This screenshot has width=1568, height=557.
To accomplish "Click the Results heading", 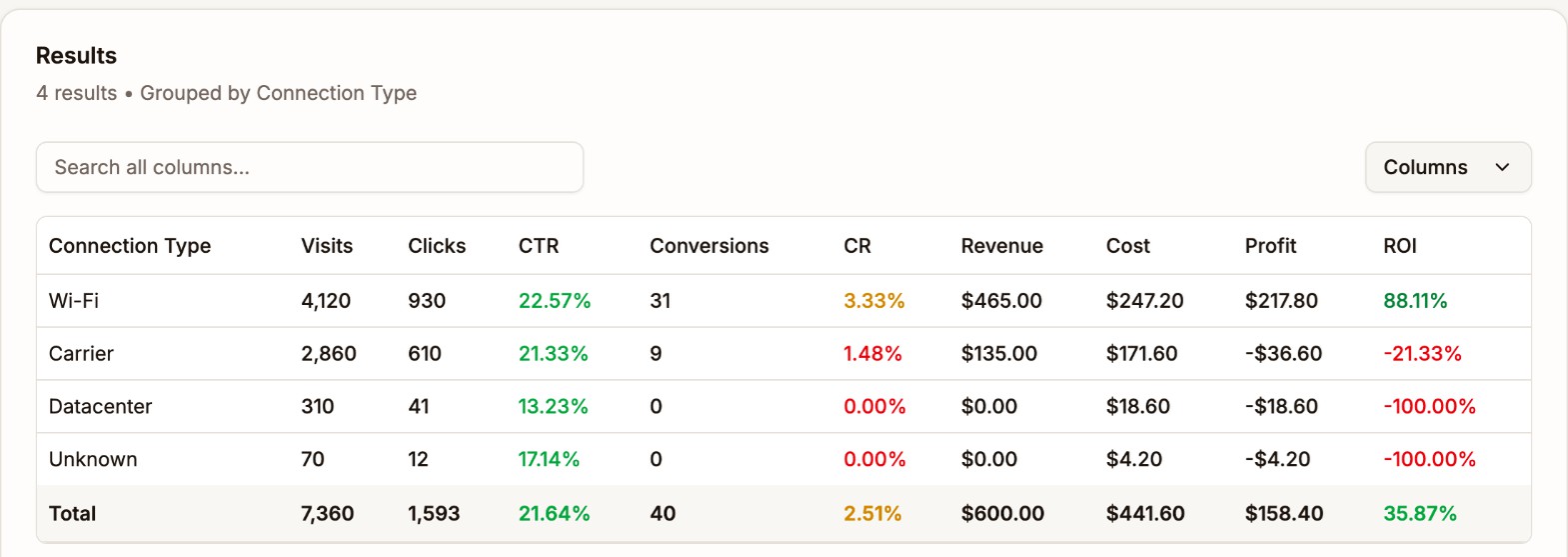I will (x=76, y=56).
